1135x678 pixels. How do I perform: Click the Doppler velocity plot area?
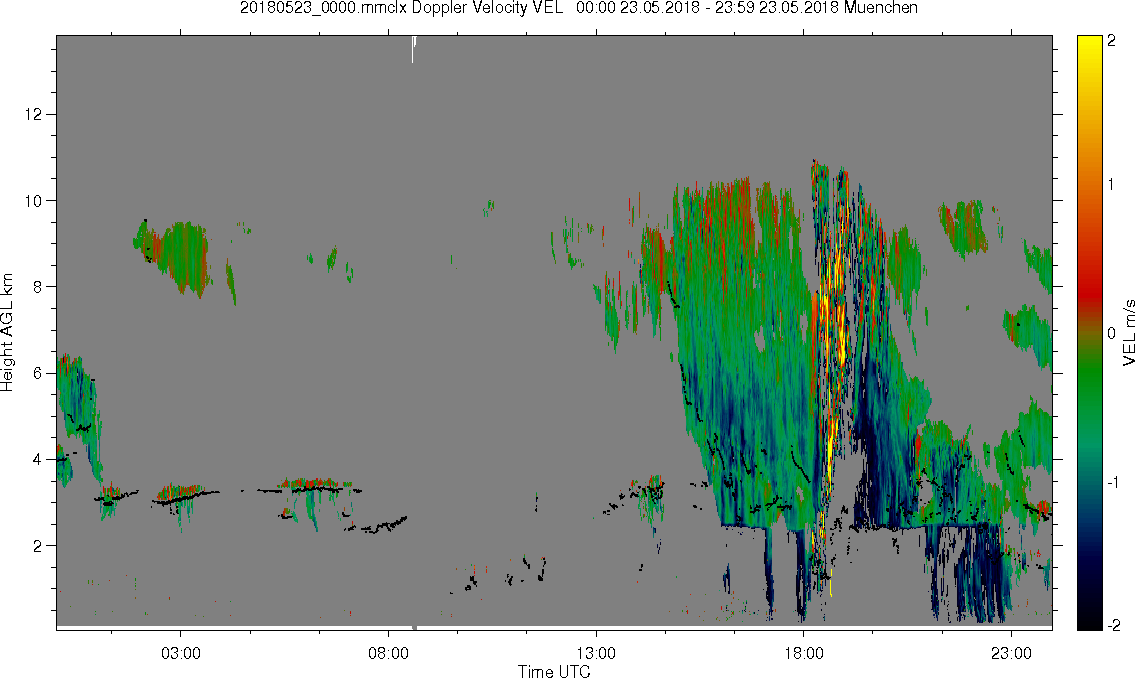[x=554, y=331]
